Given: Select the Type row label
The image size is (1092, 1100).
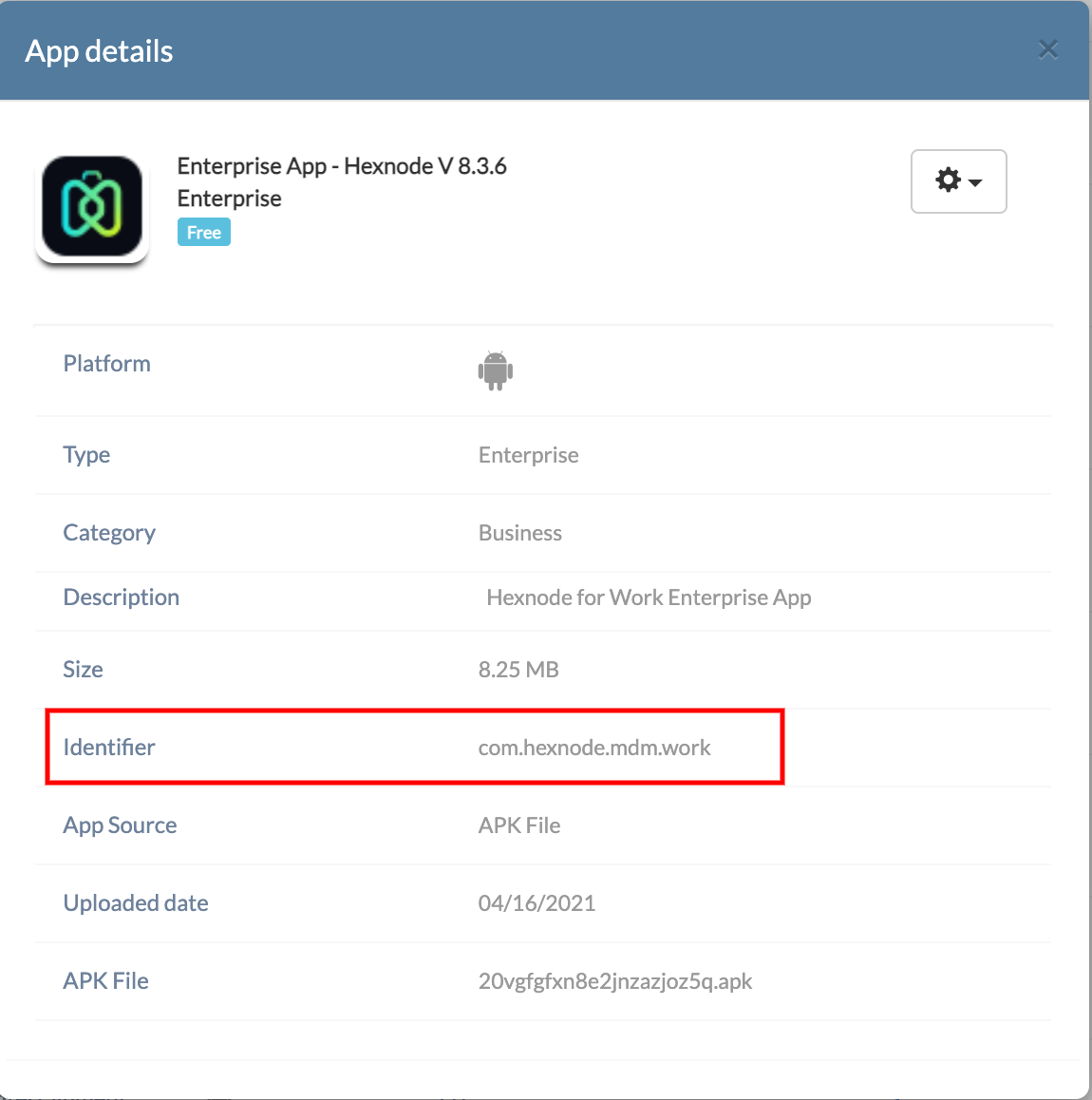Looking at the screenshot, I should click(86, 455).
